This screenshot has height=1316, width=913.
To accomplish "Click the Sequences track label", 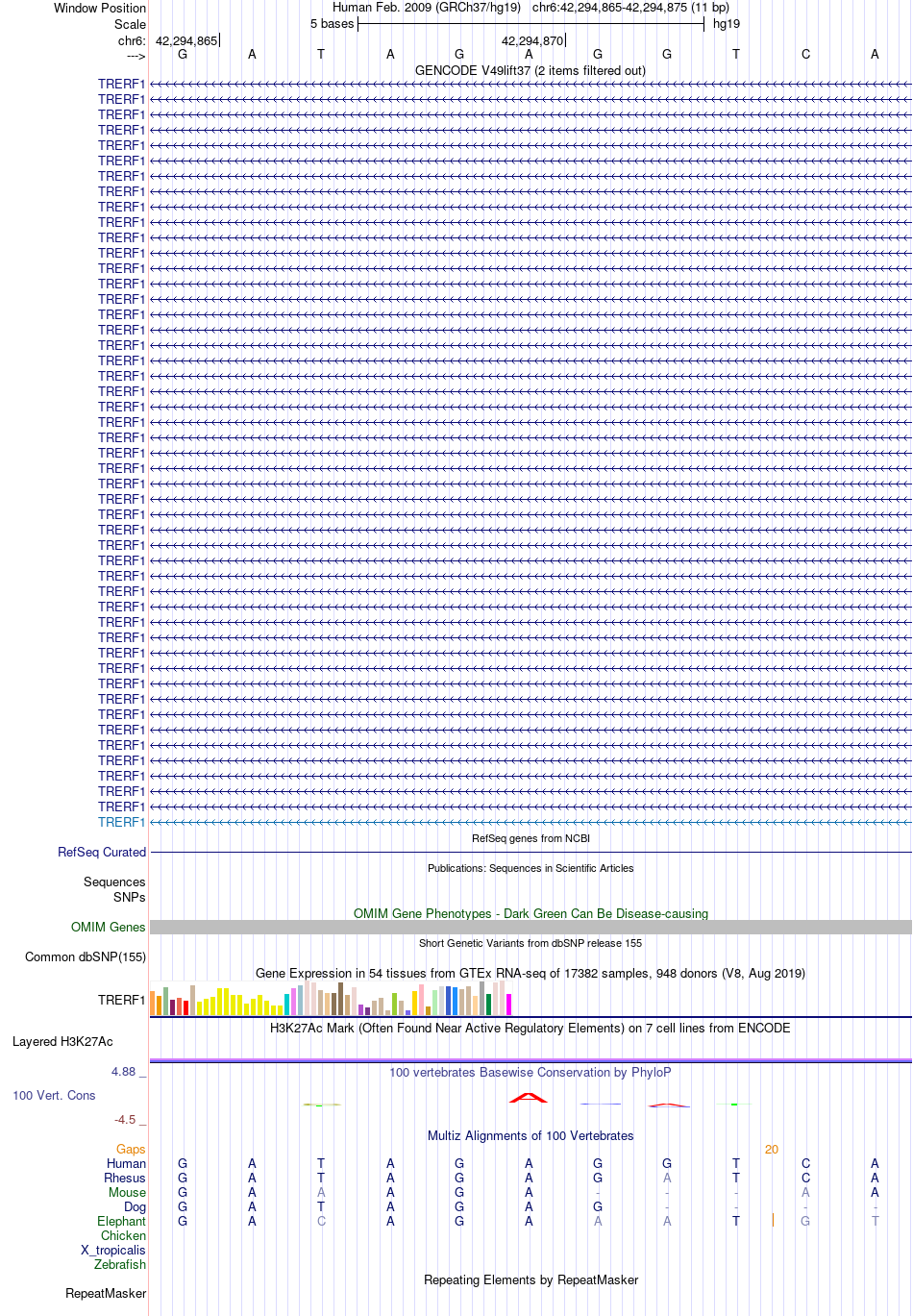I will pyautogui.click(x=114, y=881).
